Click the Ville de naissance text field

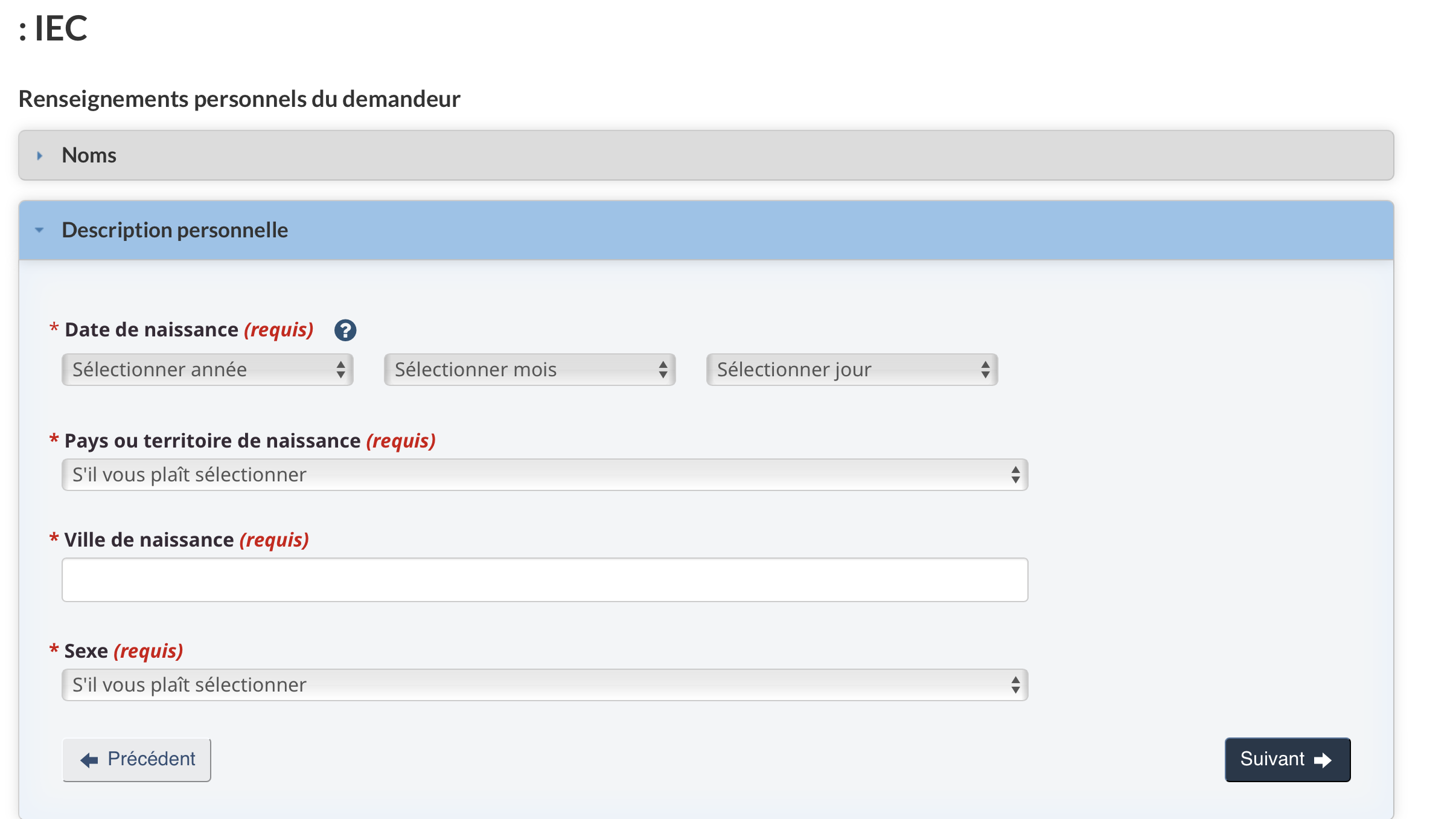(x=544, y=580)
